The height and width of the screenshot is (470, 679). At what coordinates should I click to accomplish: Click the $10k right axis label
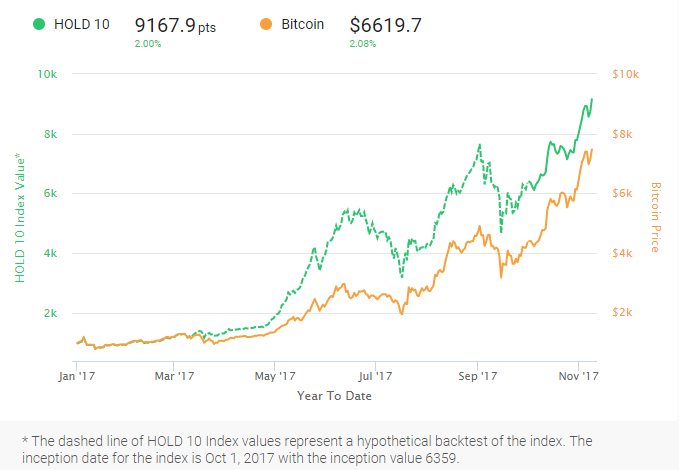[625, 74]
